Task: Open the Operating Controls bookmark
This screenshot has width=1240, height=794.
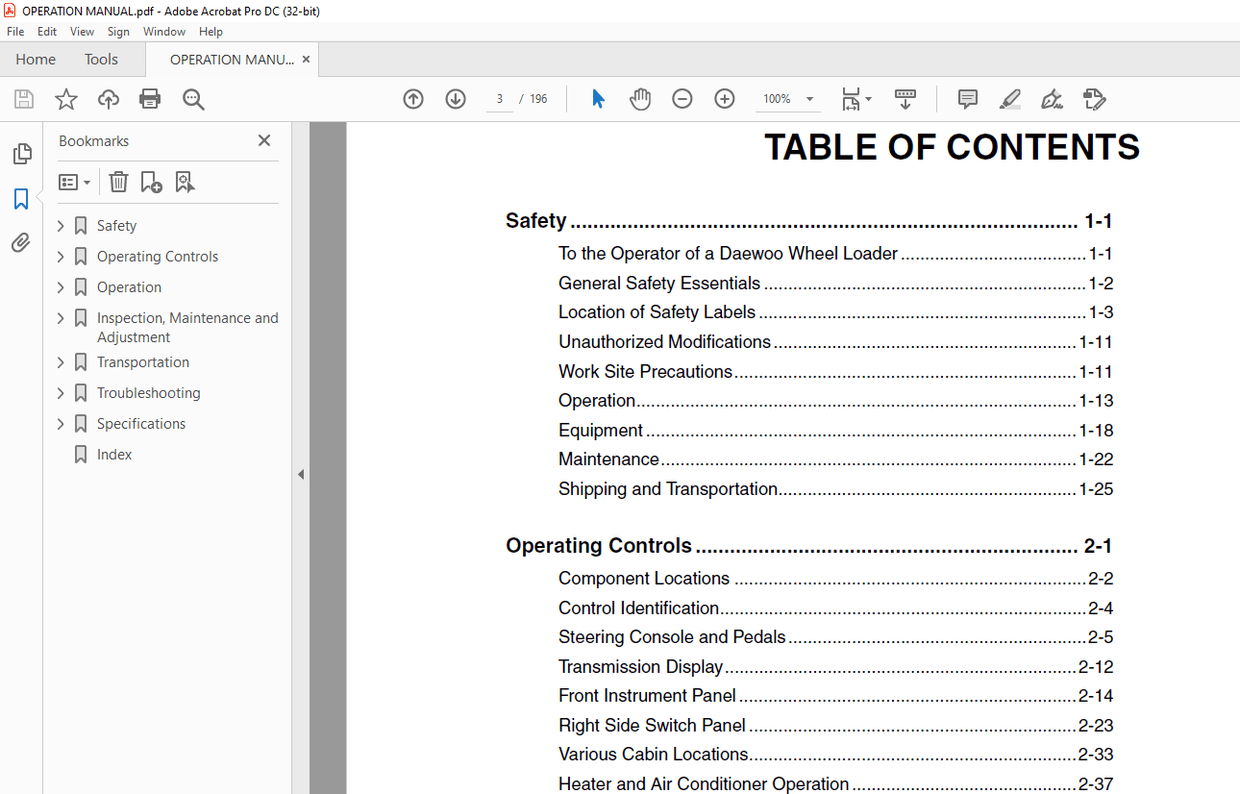Action: [x=157, y=256]
